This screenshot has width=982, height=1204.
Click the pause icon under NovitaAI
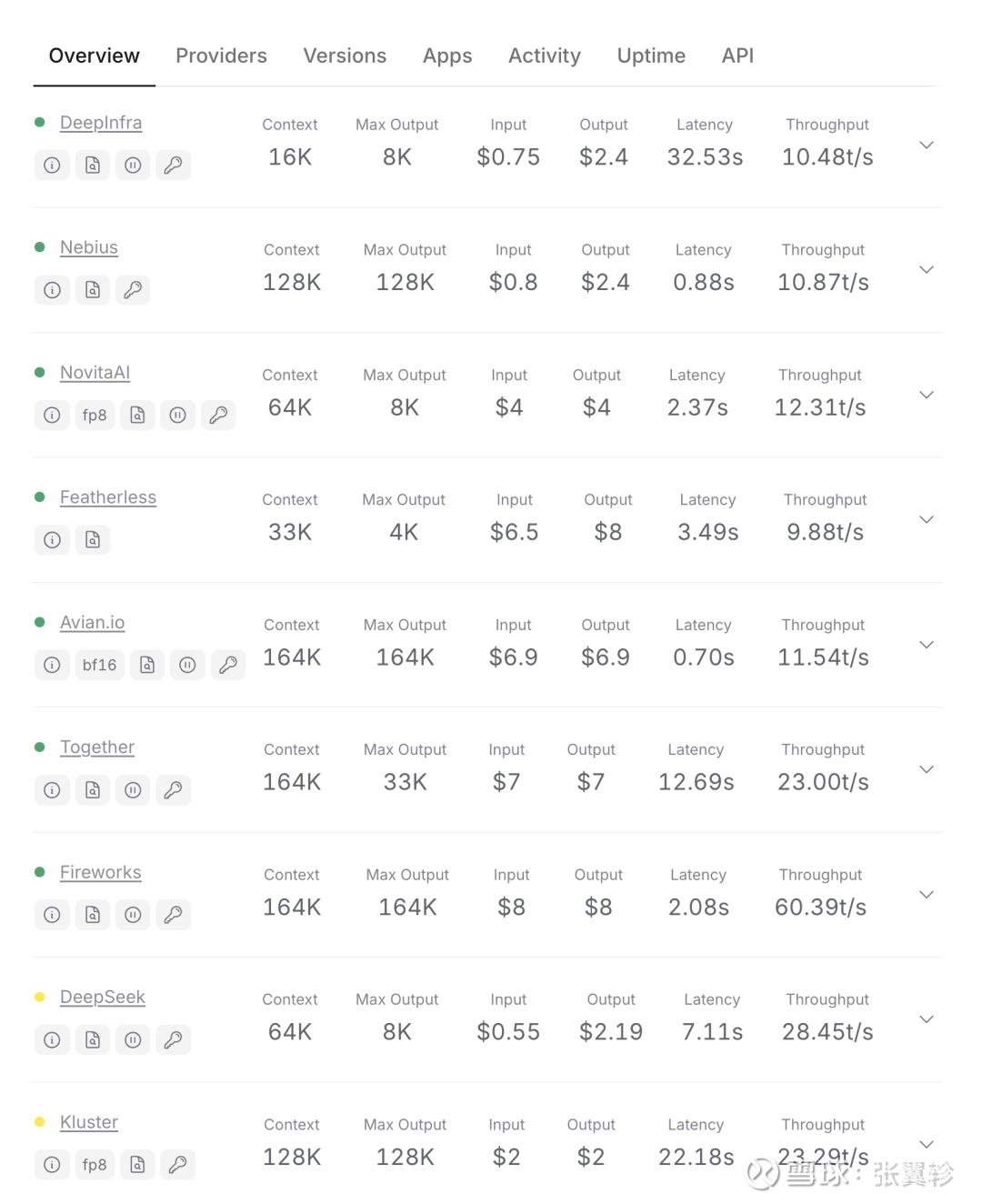tap(178, 415)
